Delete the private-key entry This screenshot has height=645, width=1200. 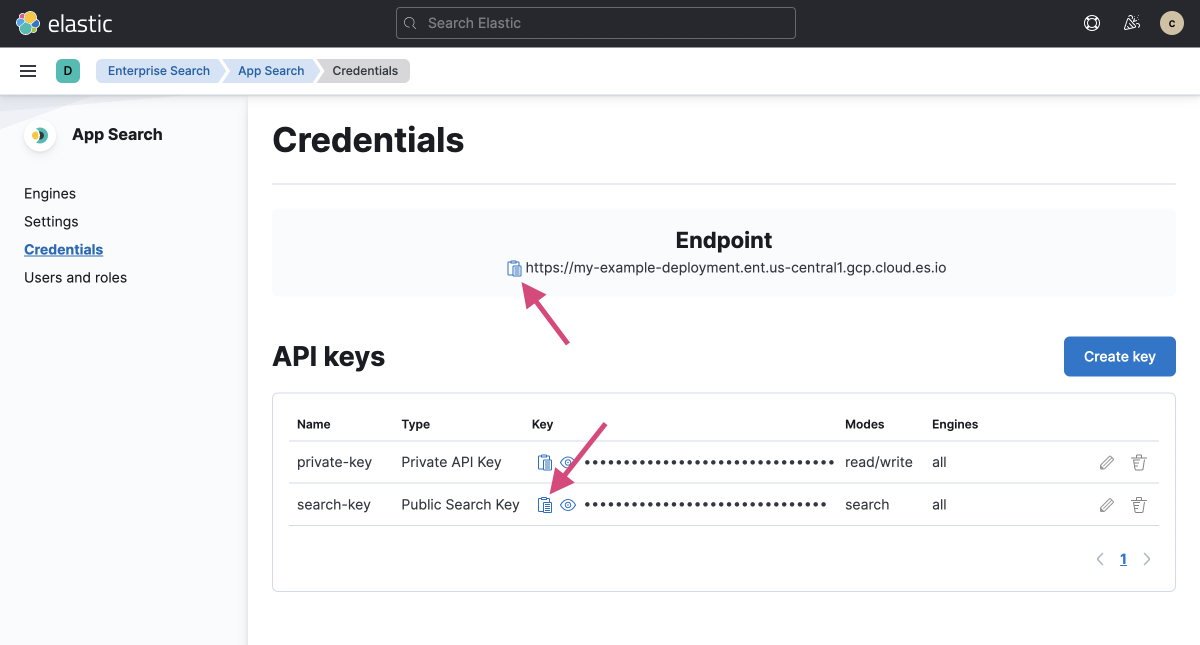1138,462
